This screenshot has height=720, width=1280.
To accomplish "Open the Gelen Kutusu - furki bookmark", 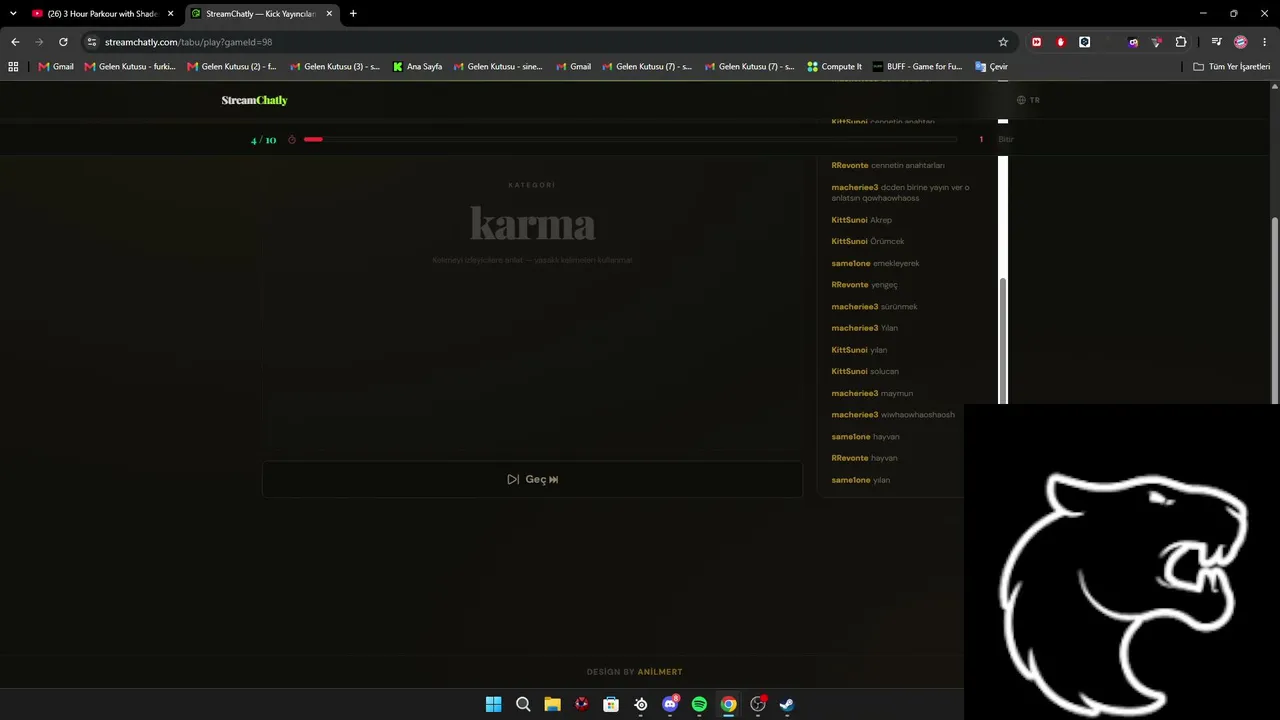I will (130, 67).
